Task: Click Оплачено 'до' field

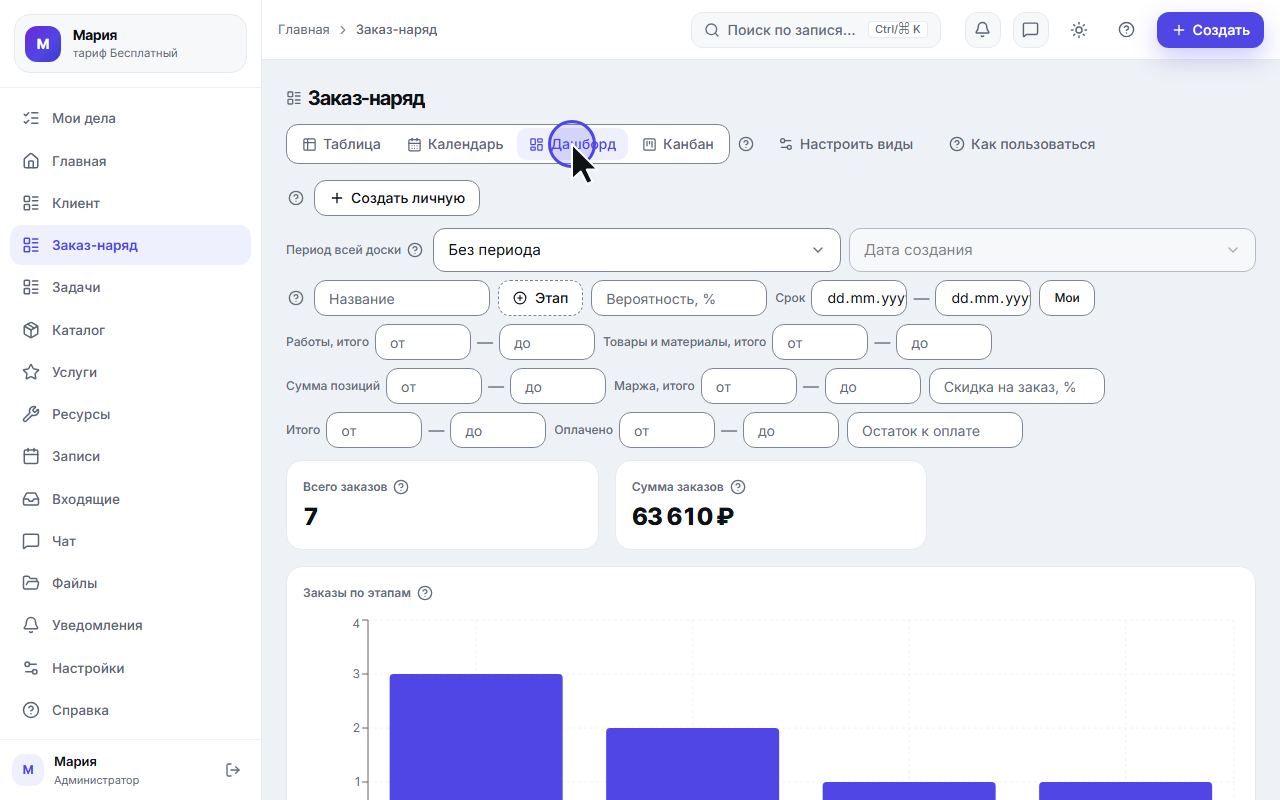Action: pyautogui.click(x=791, y=430)
